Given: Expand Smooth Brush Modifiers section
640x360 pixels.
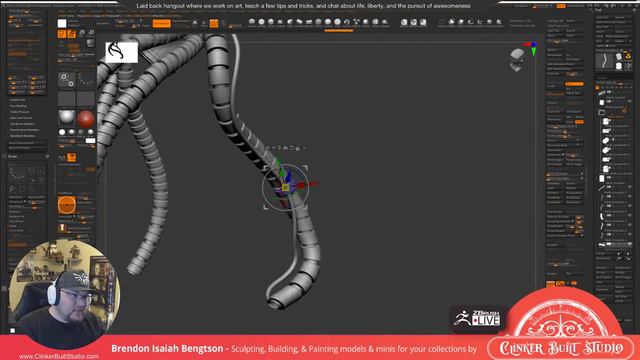Looking at the screenshot, I should tap(24, 130).
